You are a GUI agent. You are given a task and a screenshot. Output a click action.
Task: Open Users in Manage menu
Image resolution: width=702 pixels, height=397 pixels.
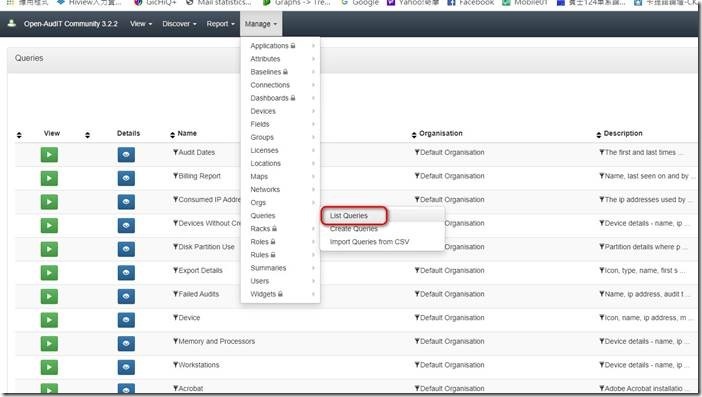pyautogui.click(x=280, y=281)
